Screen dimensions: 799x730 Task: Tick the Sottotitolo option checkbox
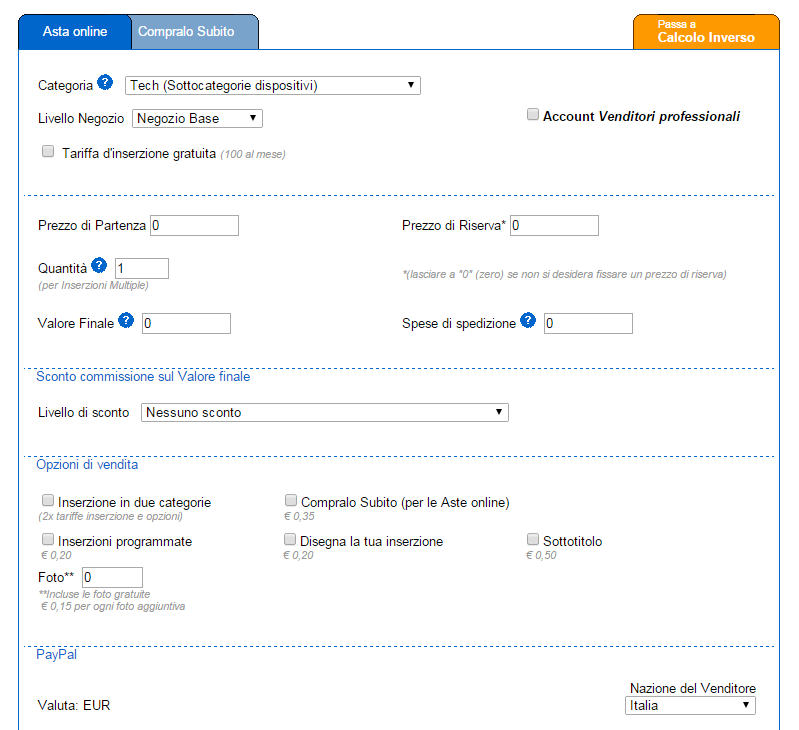pos(532,539)
